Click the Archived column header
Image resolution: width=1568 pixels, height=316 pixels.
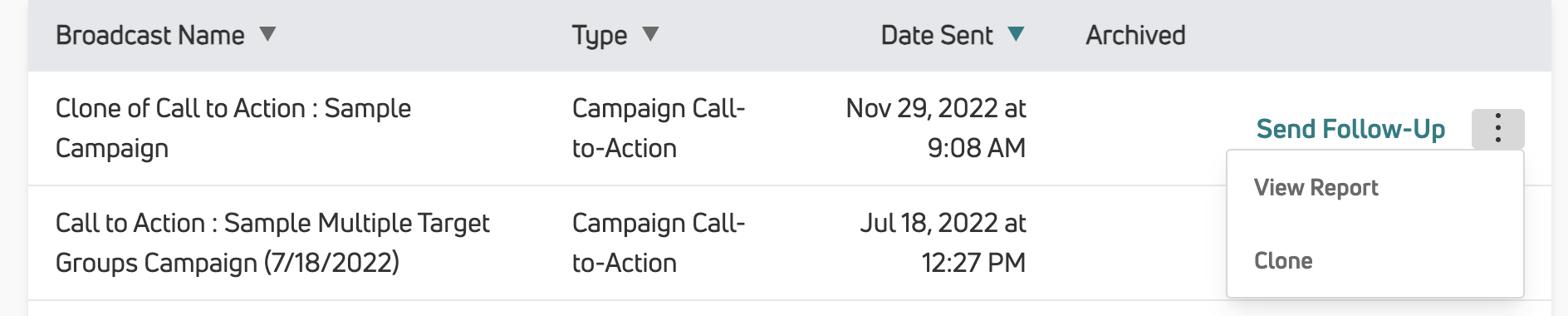(x=1135, y=35)
